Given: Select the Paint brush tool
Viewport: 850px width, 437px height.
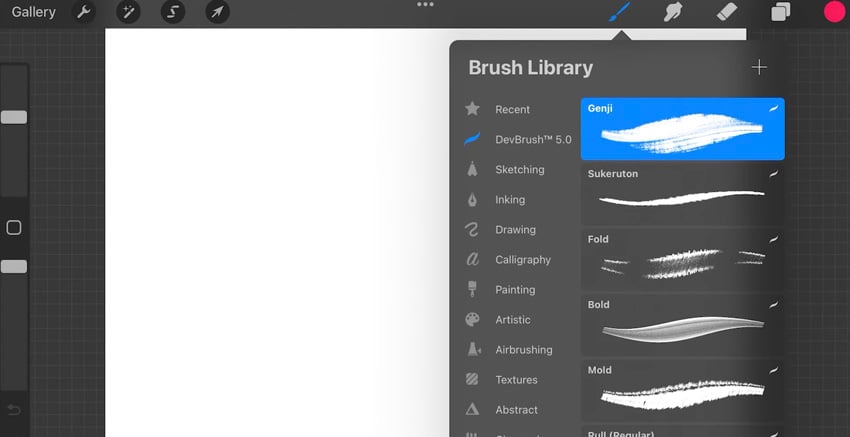Looking at the screenshot, I should pyautogui.click(x=619, y=12).
